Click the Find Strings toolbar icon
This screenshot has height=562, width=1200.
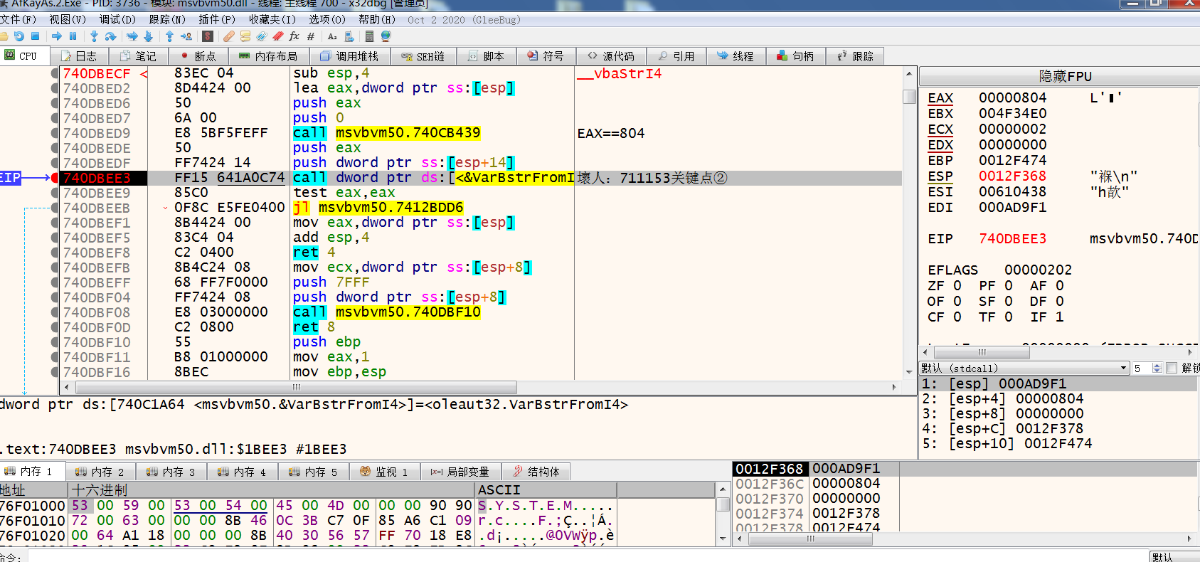(x=332, y=36)
